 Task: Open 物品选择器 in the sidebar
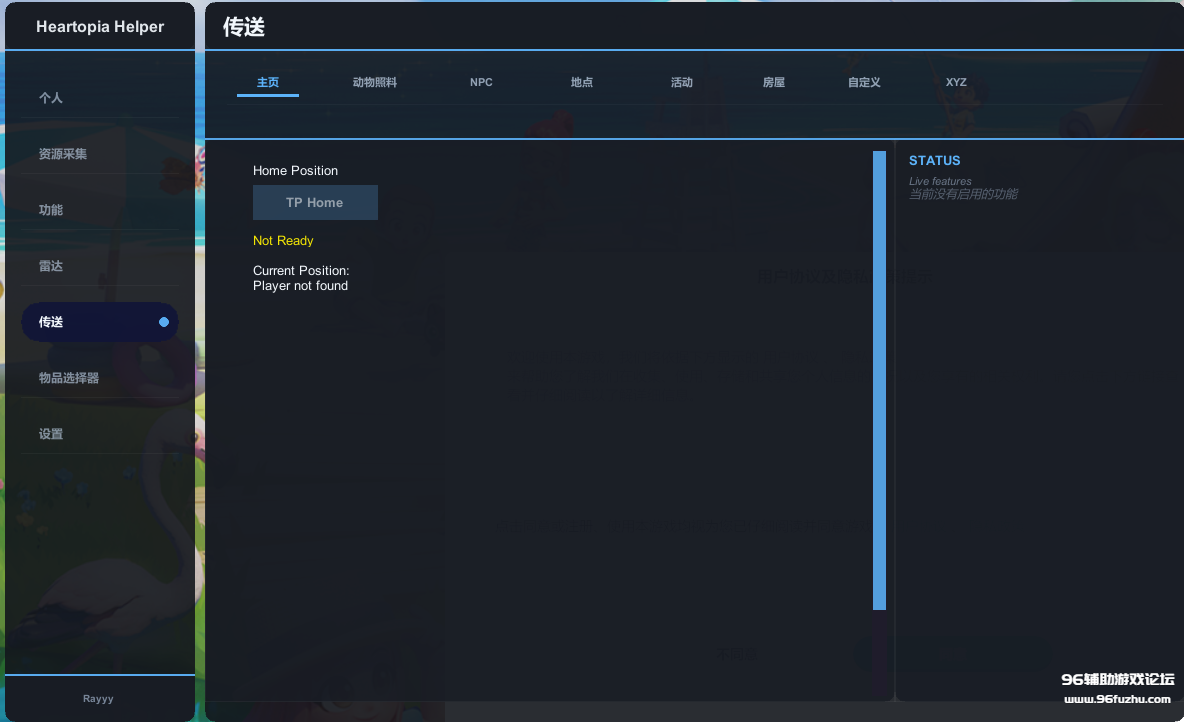click(x=69, y=378)
